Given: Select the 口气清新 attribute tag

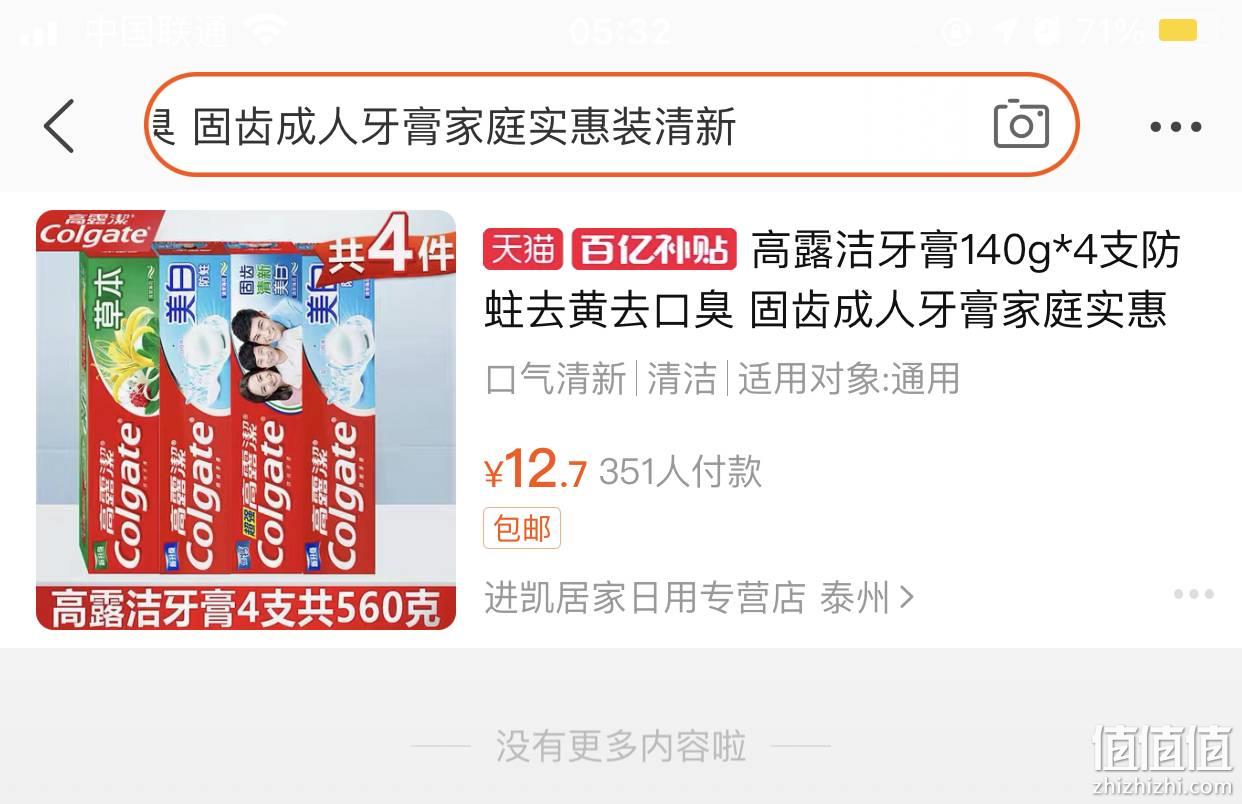Looking at the screenshot, I should 556,379.
